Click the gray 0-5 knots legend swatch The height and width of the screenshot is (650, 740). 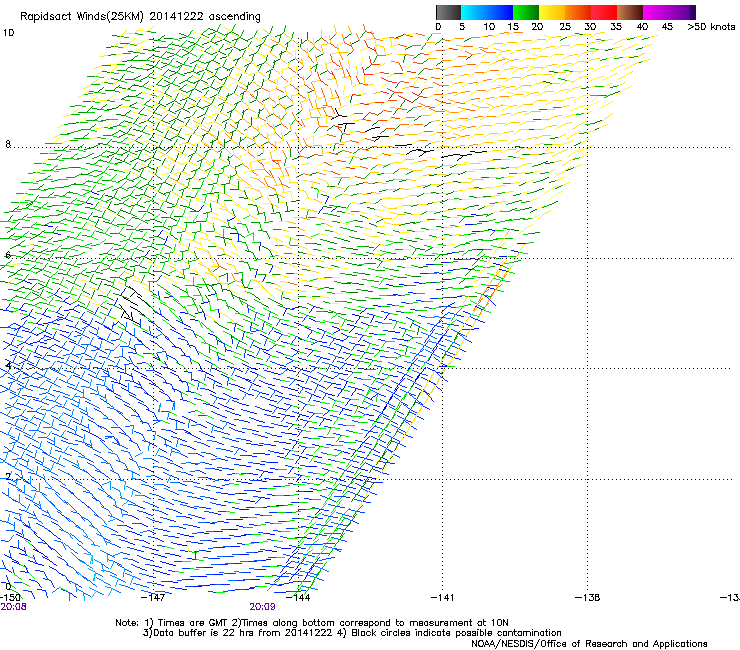pyautogui.click(x=448, y=12)
